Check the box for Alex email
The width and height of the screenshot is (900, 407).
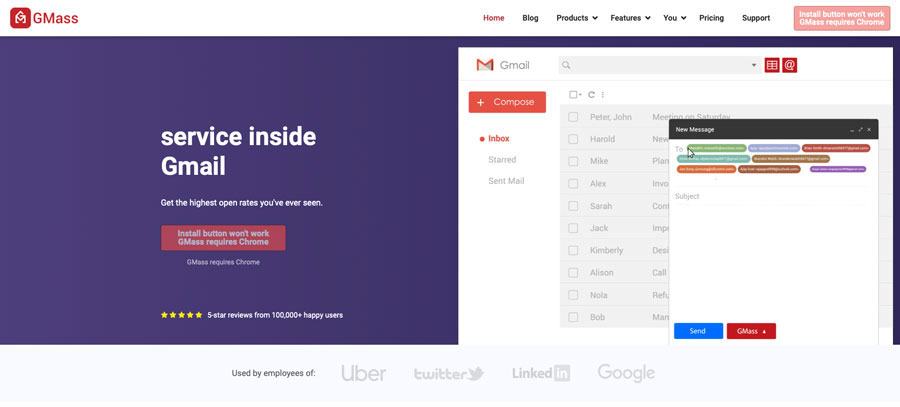[x=573, y=184]
